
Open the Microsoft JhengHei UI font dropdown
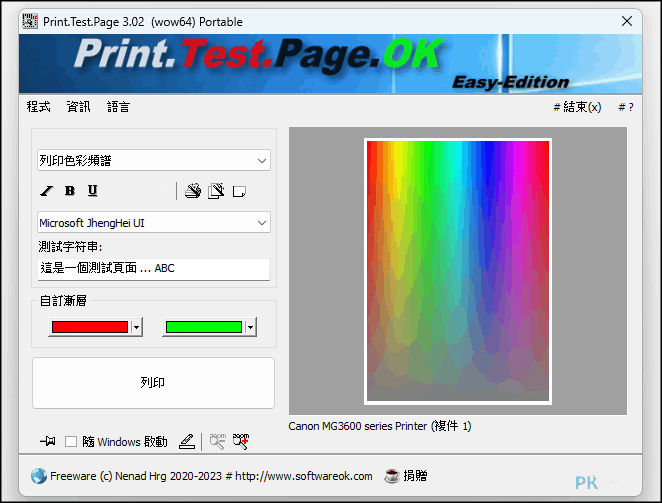pos(154,223)
